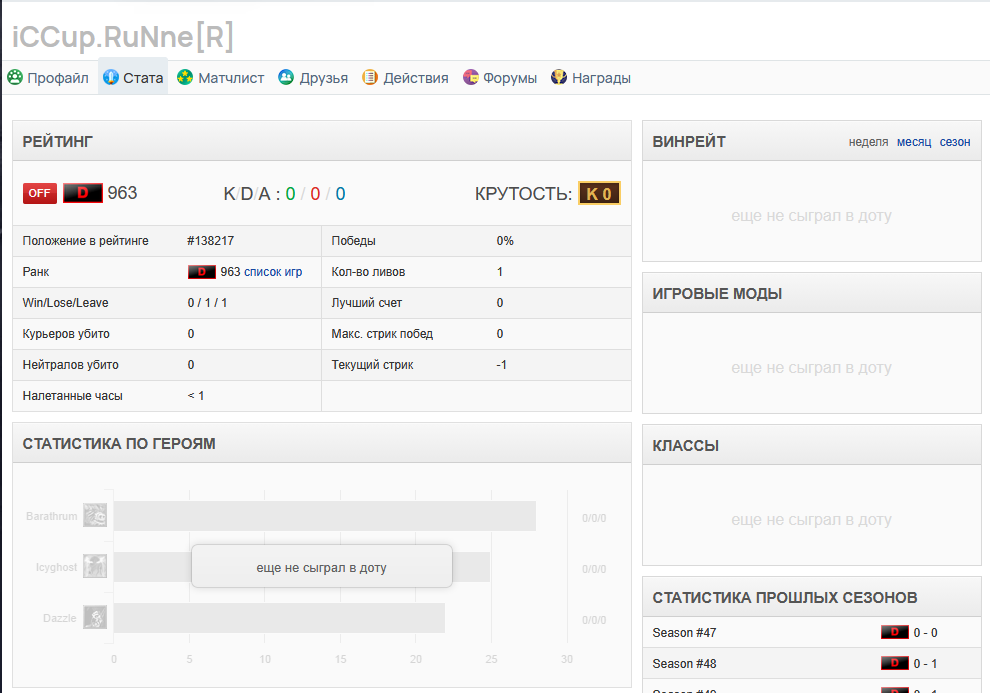Click the K/D/A kills value in green
Viewport: 990px width, 693px height.
pyautogui.click(x=290, y=193)
